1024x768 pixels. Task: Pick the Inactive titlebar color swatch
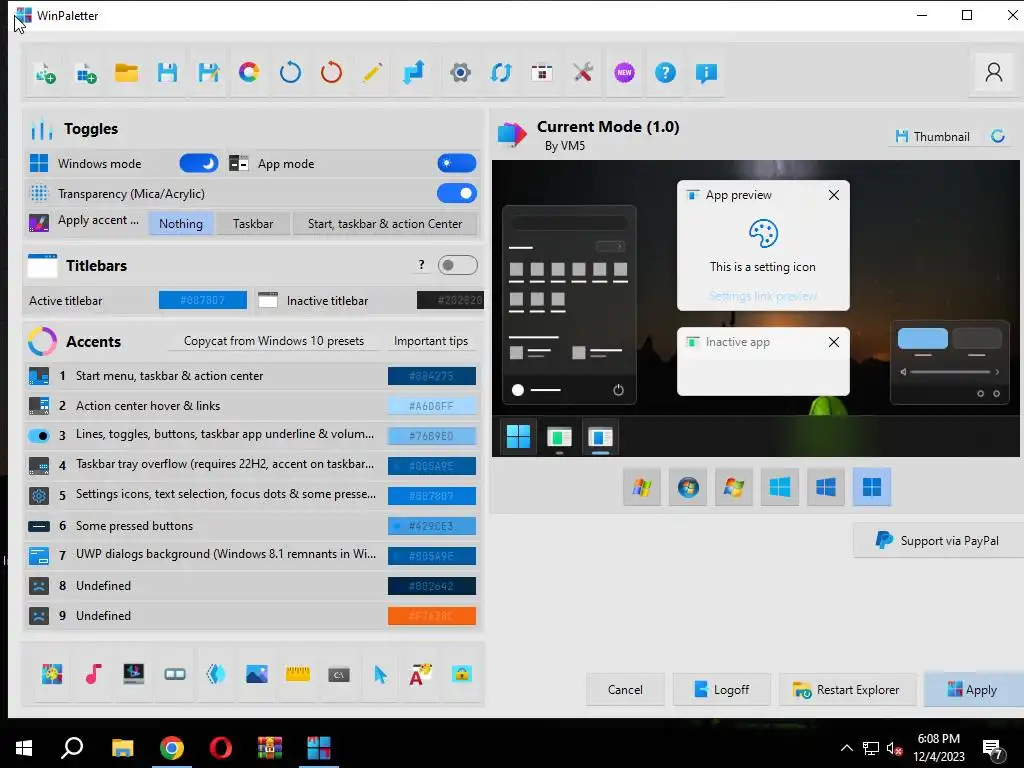pyautogui.click(x=450, y=300)
